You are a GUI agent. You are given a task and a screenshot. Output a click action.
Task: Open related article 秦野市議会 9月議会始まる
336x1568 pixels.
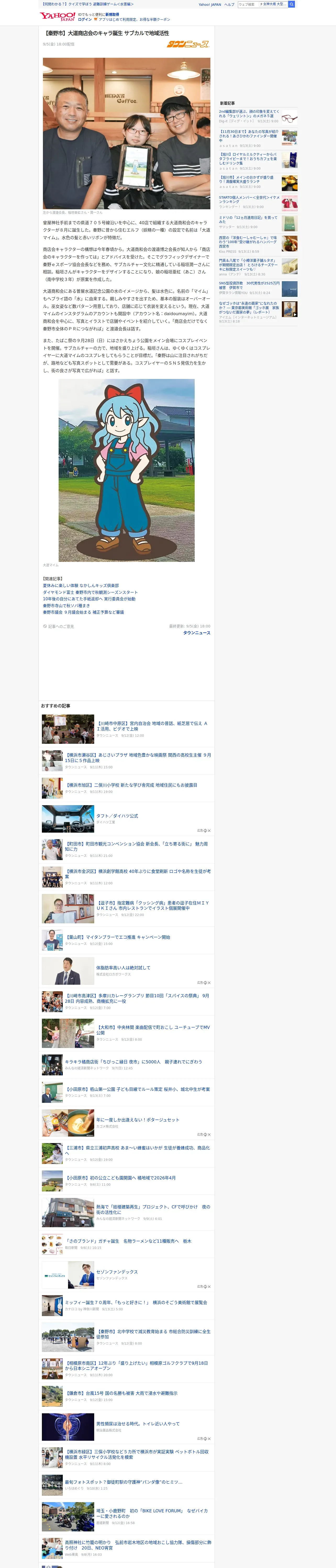83,612
